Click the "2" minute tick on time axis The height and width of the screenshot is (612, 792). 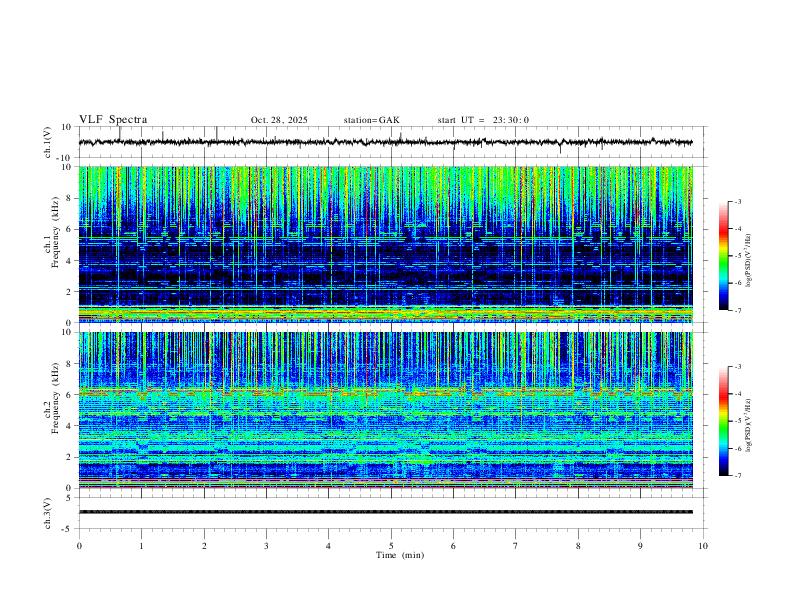pos(204,546)
